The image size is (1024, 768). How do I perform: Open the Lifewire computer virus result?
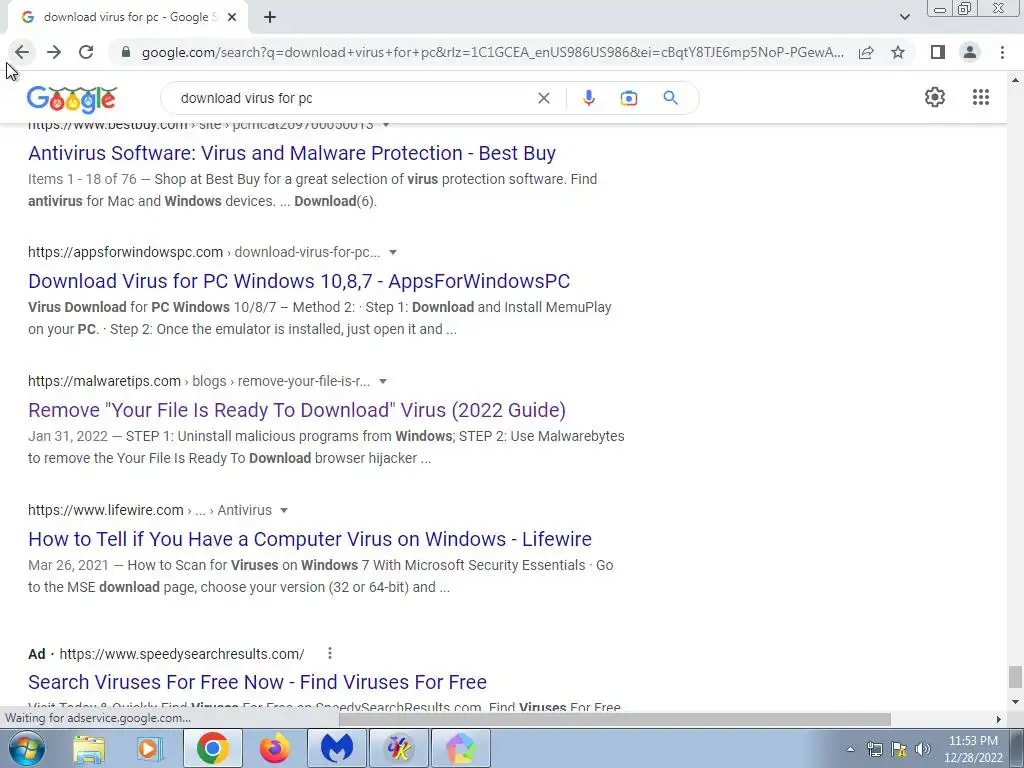310,539
